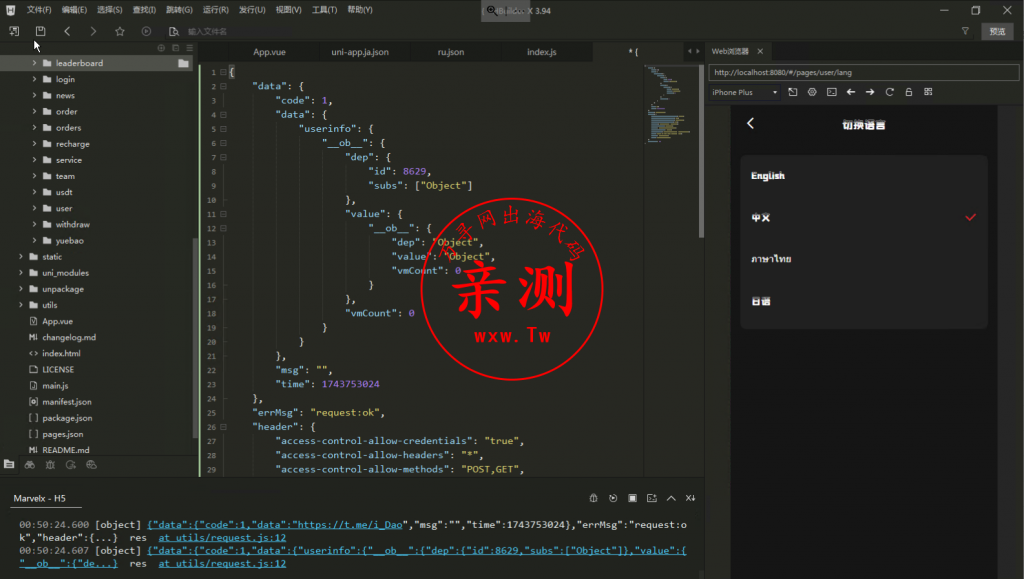1024x579 pixels.
Task: Click the QR code icon in browser toolbar
Action: [x=928, y=92]
